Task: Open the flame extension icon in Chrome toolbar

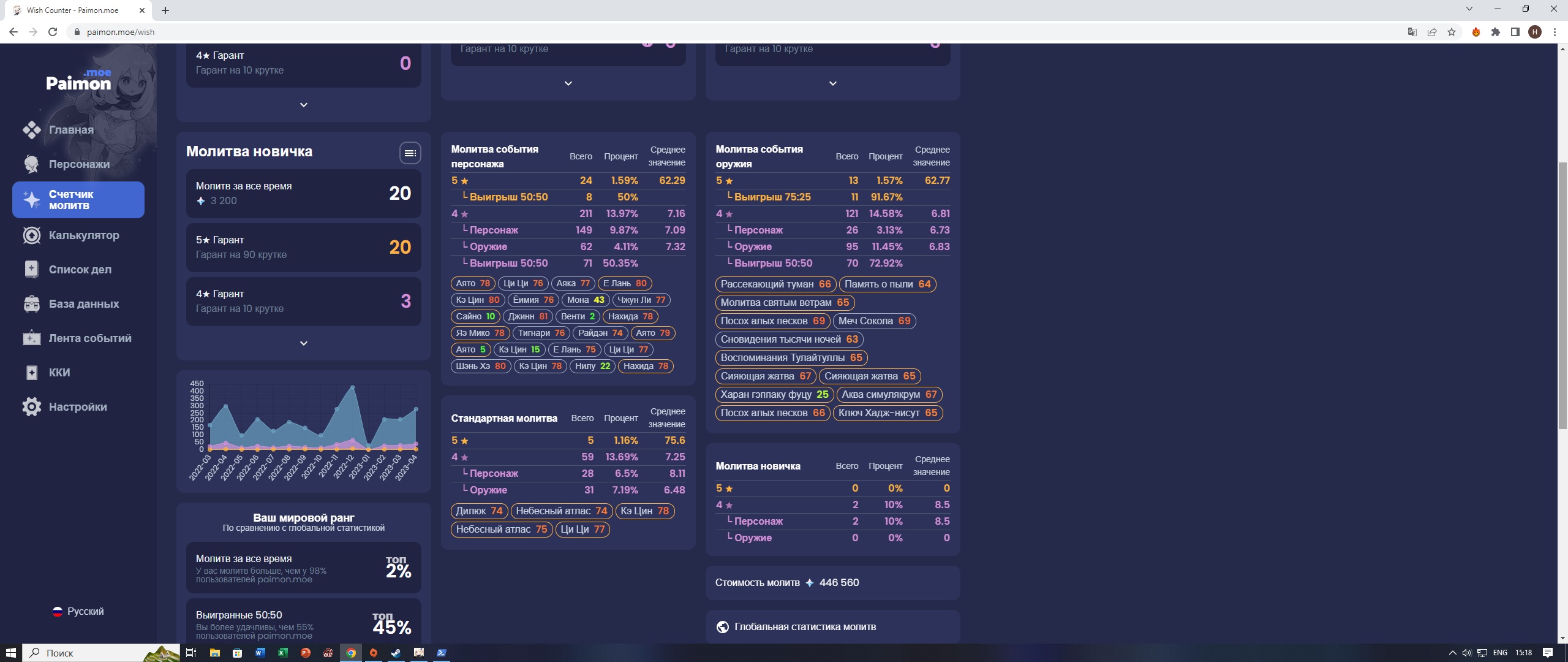Action: point(1476,32)
